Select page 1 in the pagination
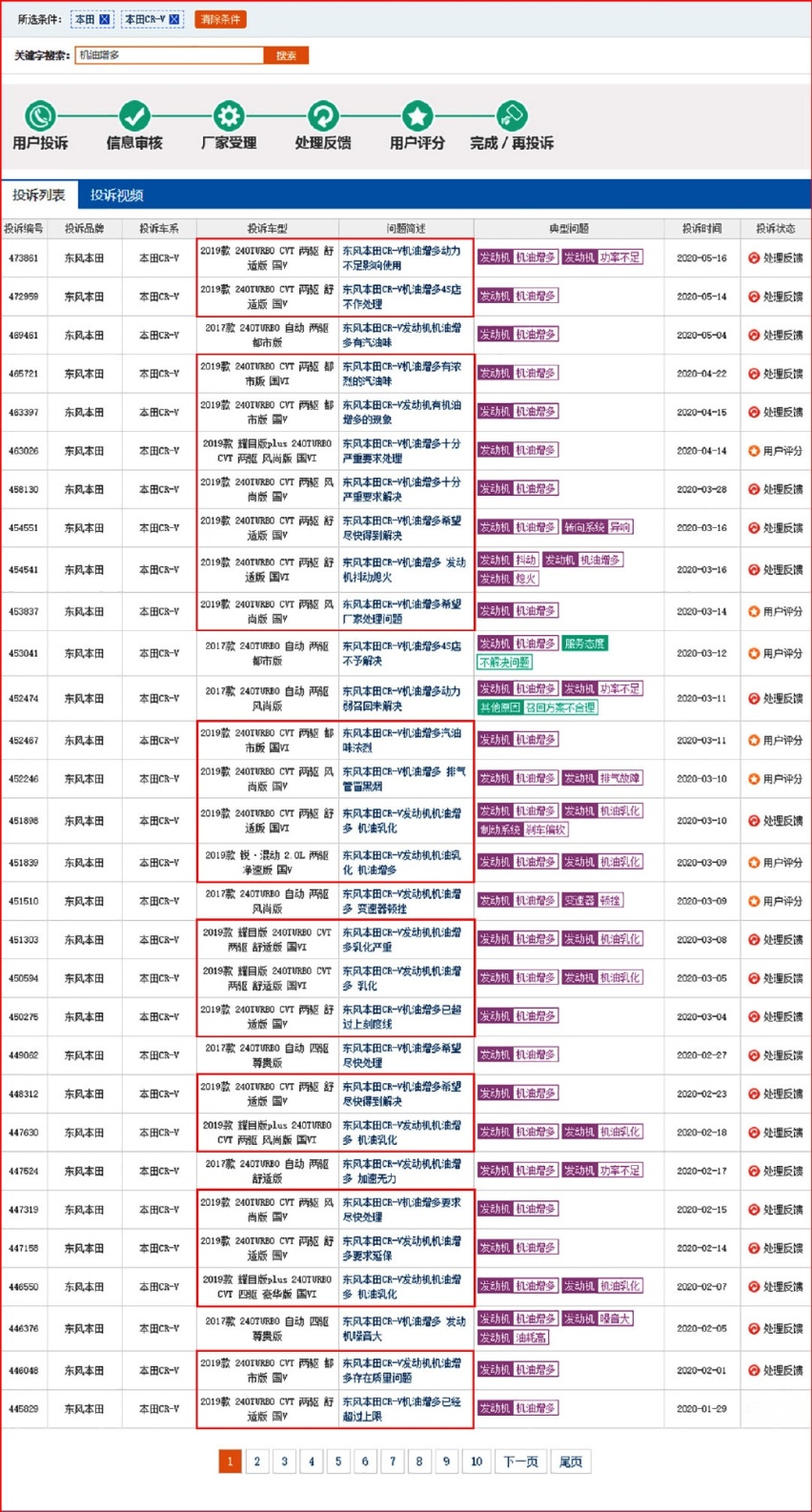This screenshot has width=812, height=1512. pyautogui.click(x=230, y=1461)
